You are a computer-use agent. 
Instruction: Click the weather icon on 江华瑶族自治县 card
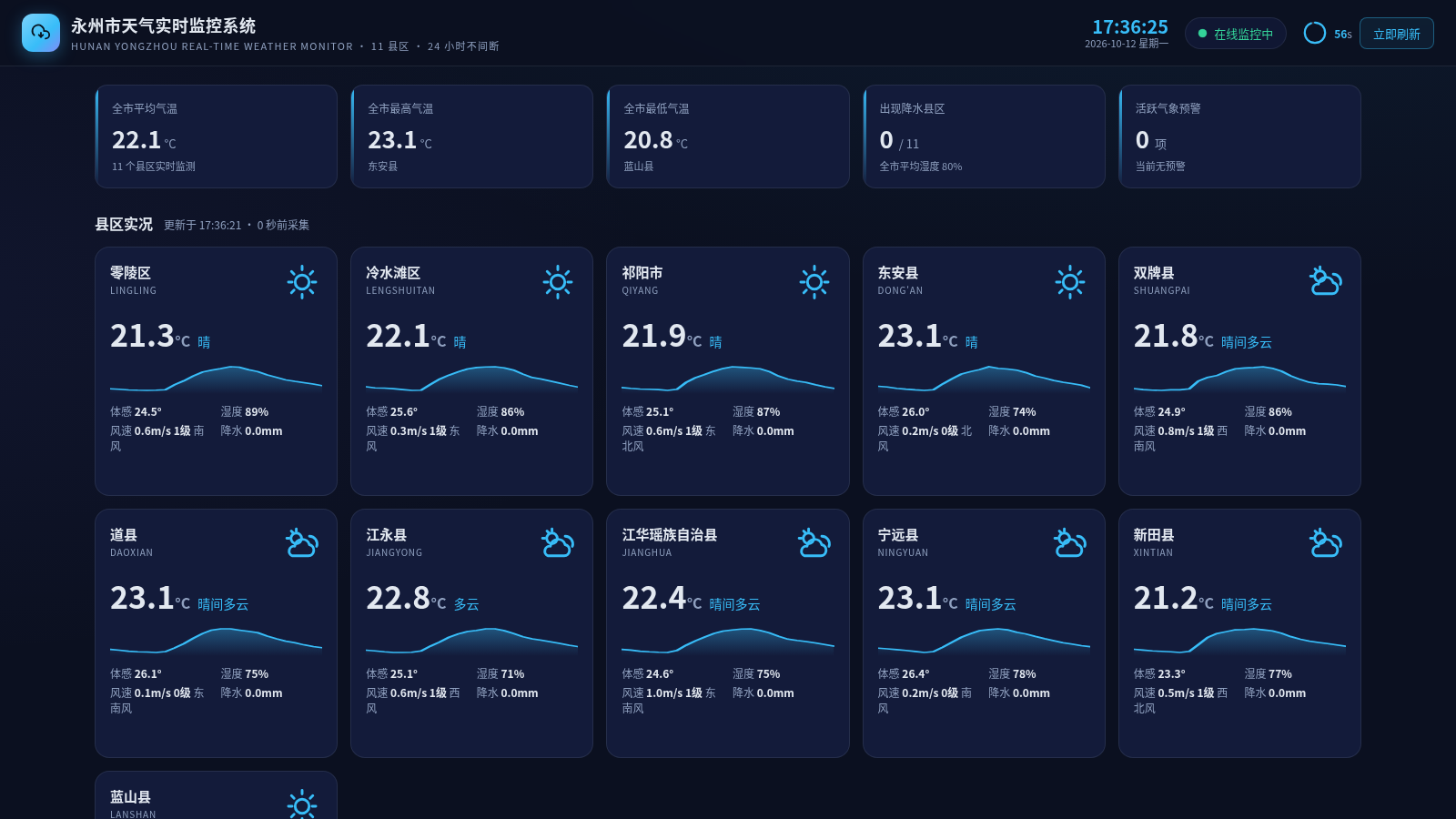pos(814,544)
